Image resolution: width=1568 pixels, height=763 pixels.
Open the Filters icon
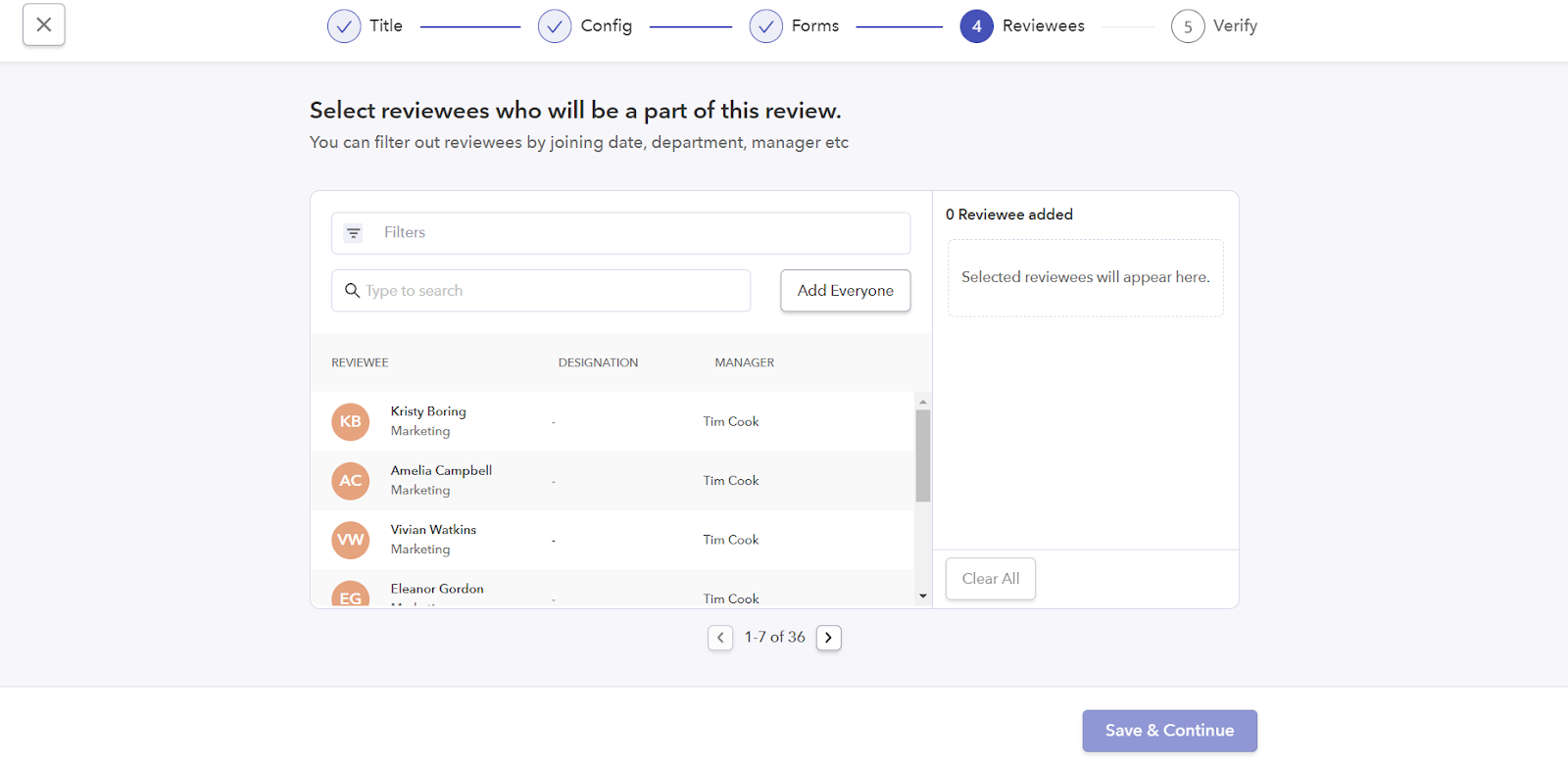354,233
